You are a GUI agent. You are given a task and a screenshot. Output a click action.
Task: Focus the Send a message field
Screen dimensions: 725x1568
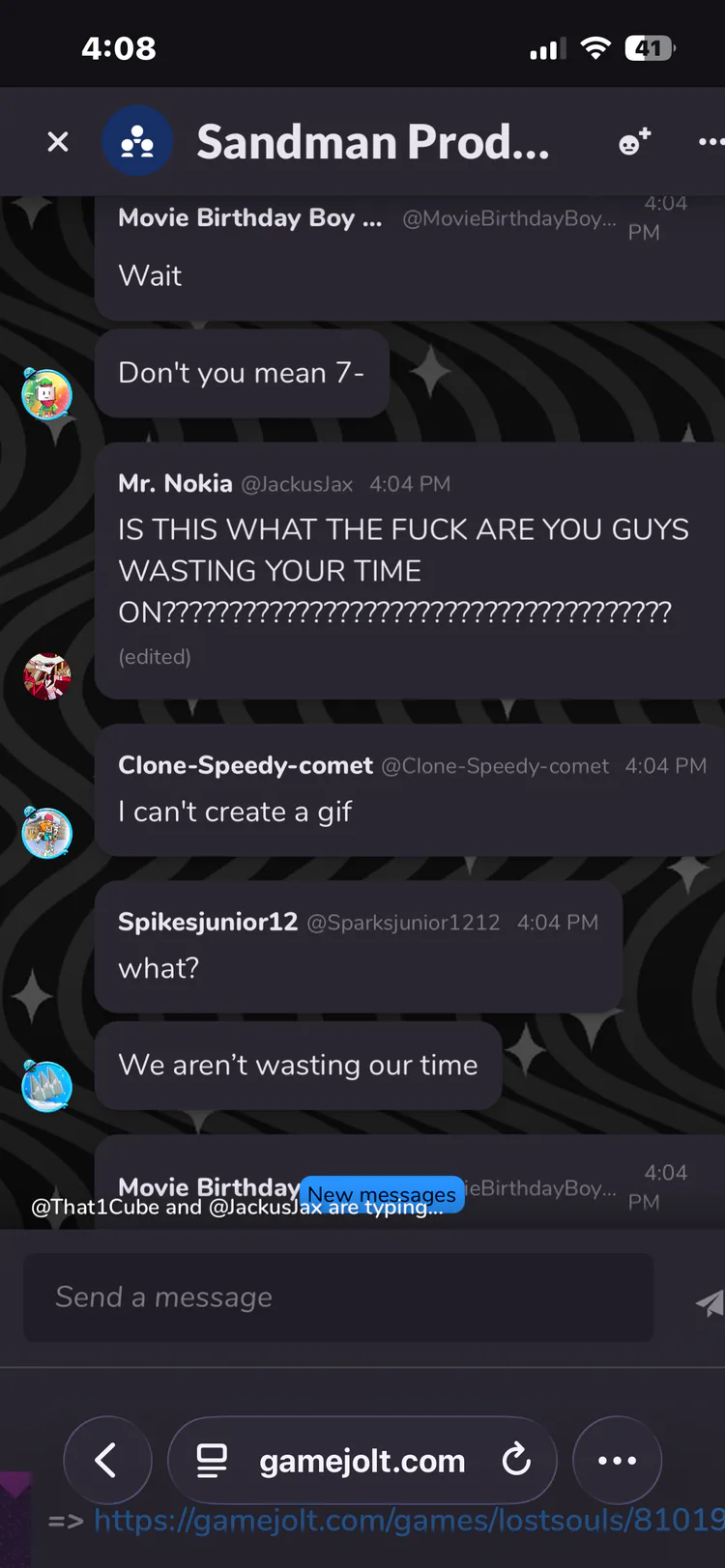(338, 1297)
